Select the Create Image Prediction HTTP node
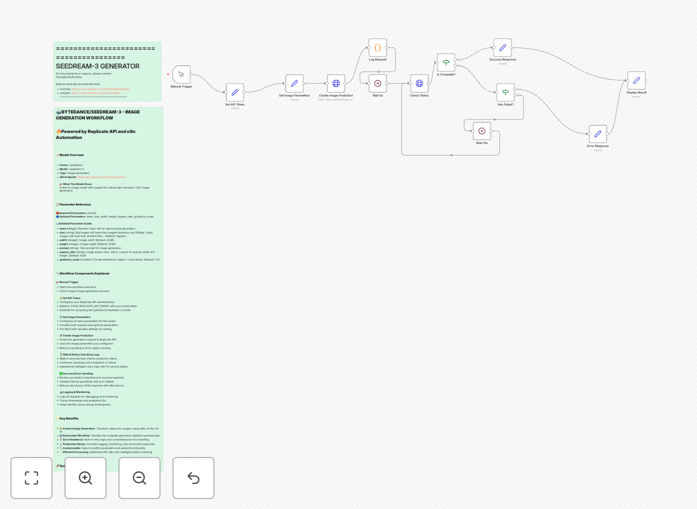This screenshot has width=697, height=509. point(336,83)
